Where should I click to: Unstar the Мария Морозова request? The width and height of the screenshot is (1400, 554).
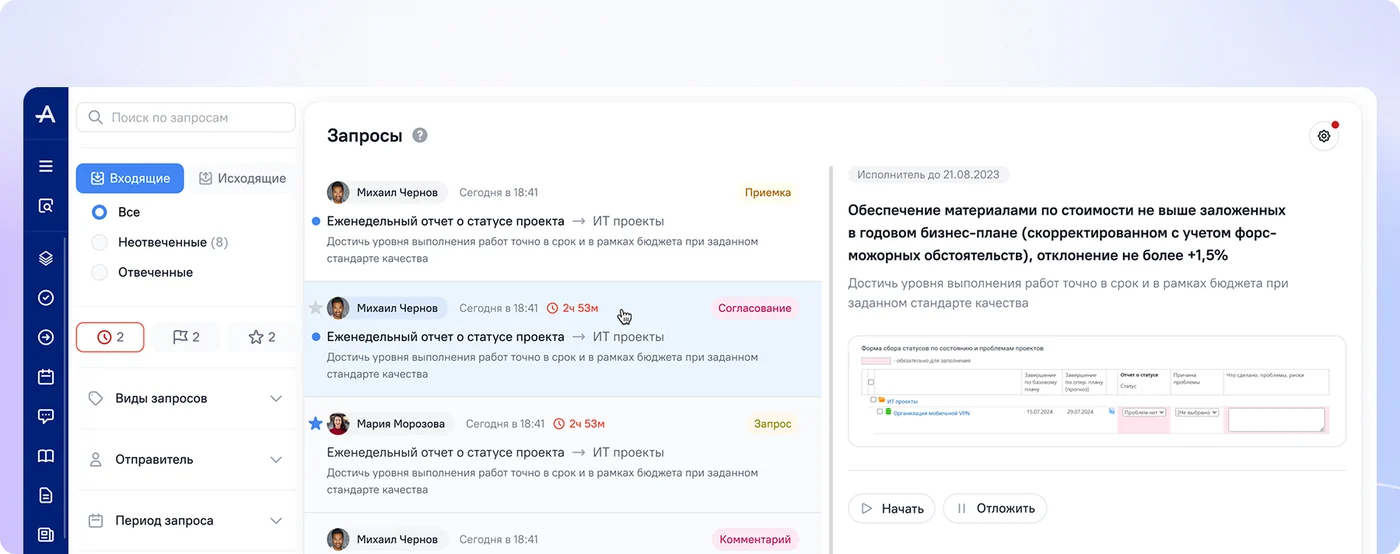click(x=316, y=424)
